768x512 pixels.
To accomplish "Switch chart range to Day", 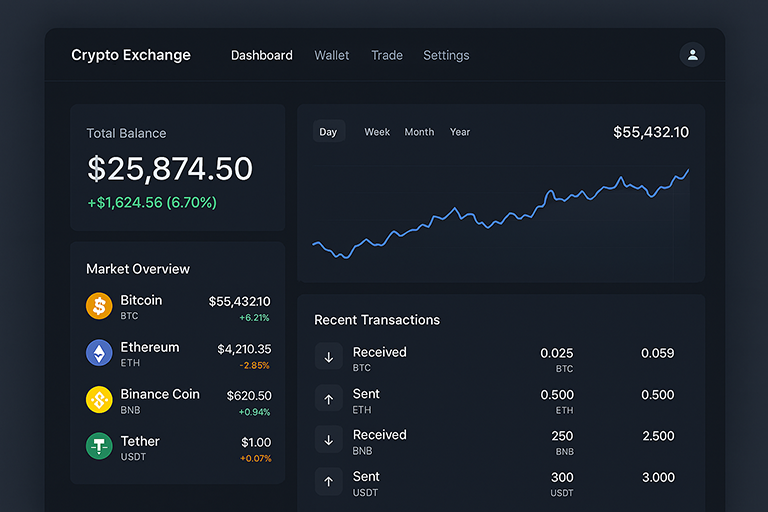I will (x=328, y=132).
